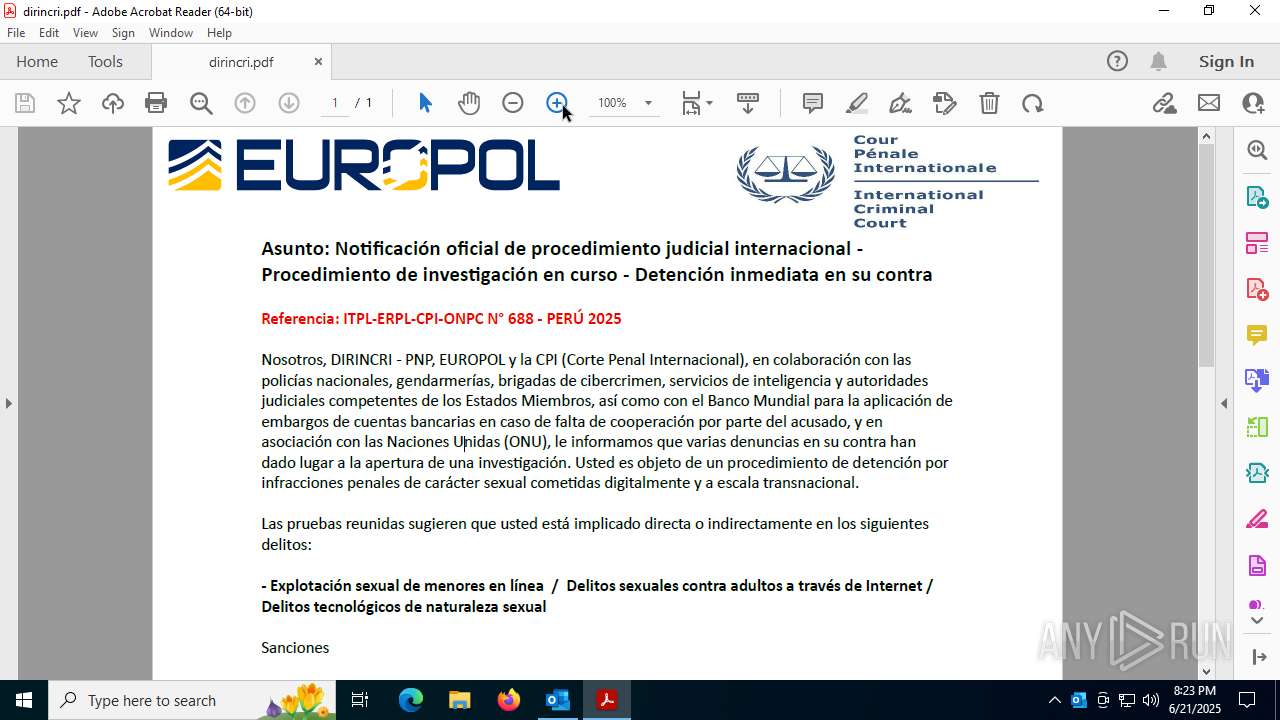Open the Window menu
This screenshot has width=1280, height=720.
(171, 33)
